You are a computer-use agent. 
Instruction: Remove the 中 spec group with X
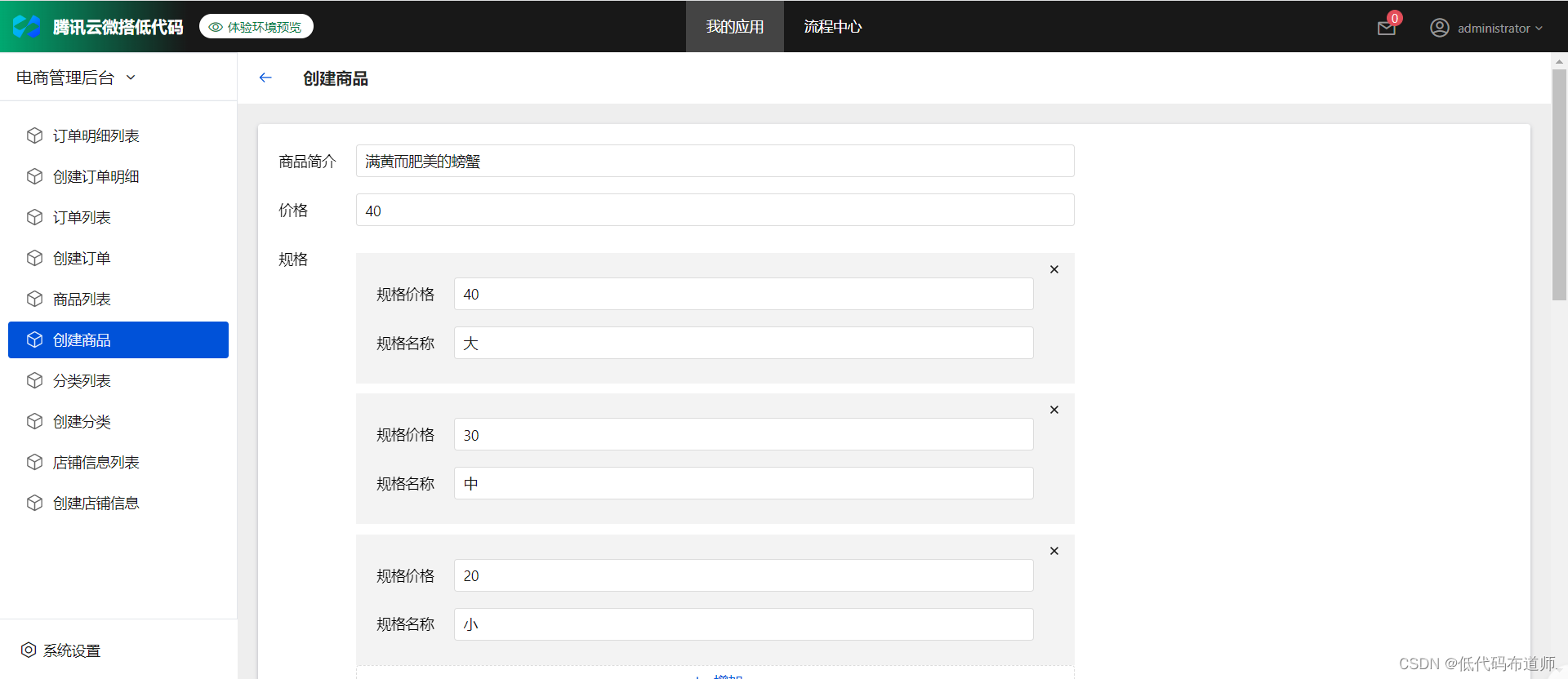(x=1054, y=410)
